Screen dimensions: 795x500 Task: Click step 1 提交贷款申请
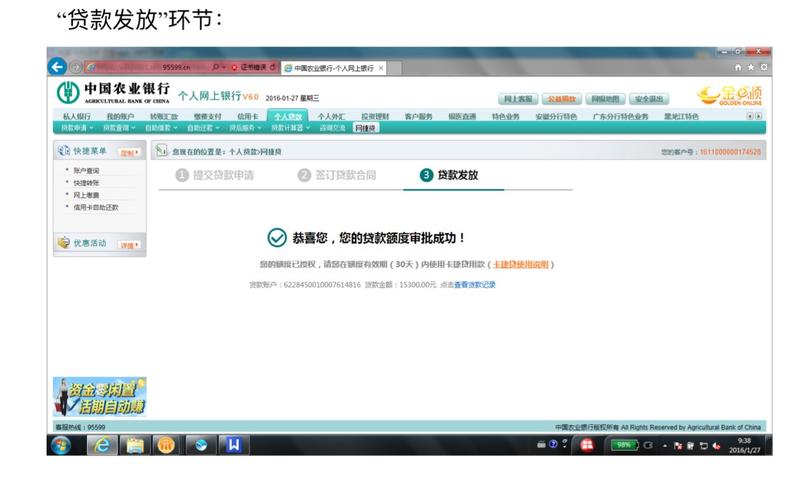tap(214, 175)
